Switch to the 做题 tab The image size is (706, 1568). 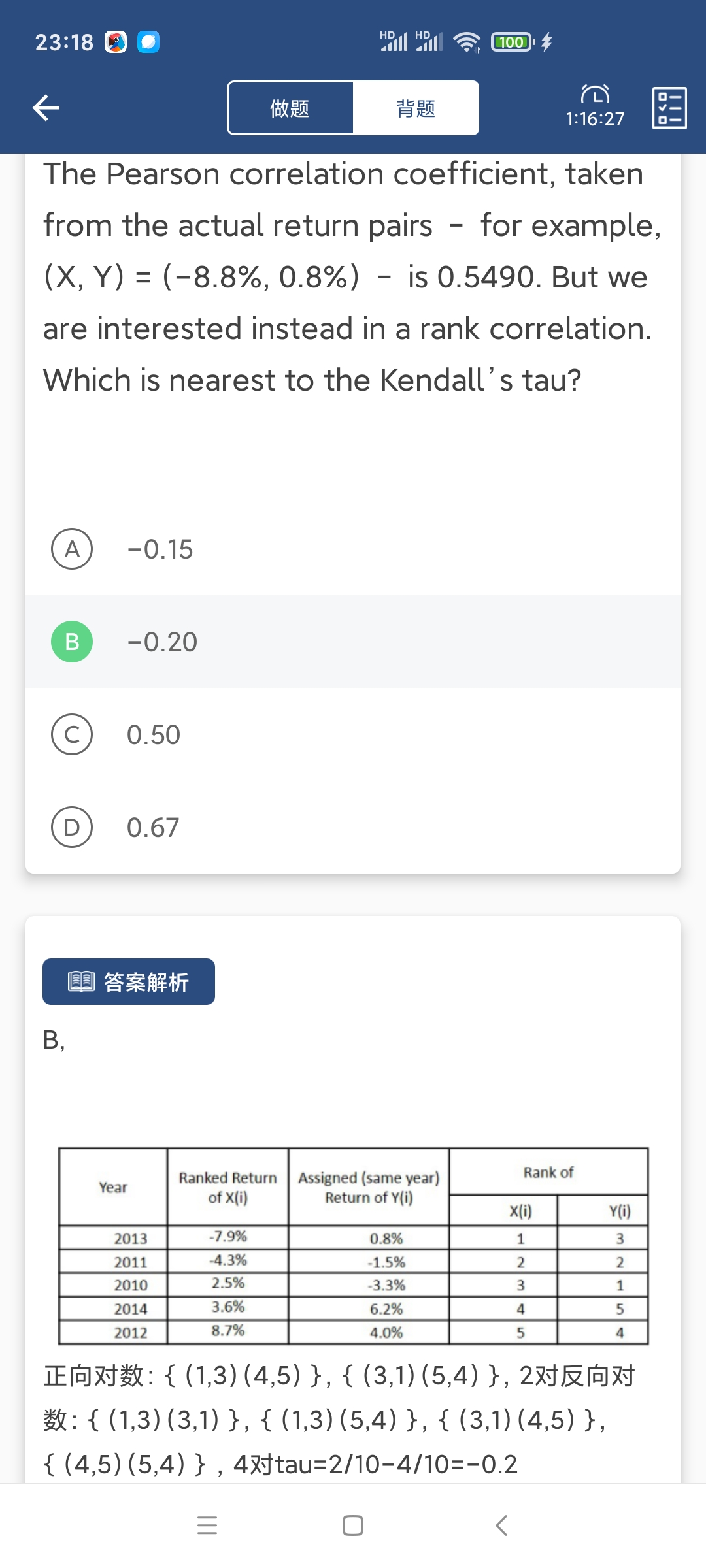tap(290, 108)
